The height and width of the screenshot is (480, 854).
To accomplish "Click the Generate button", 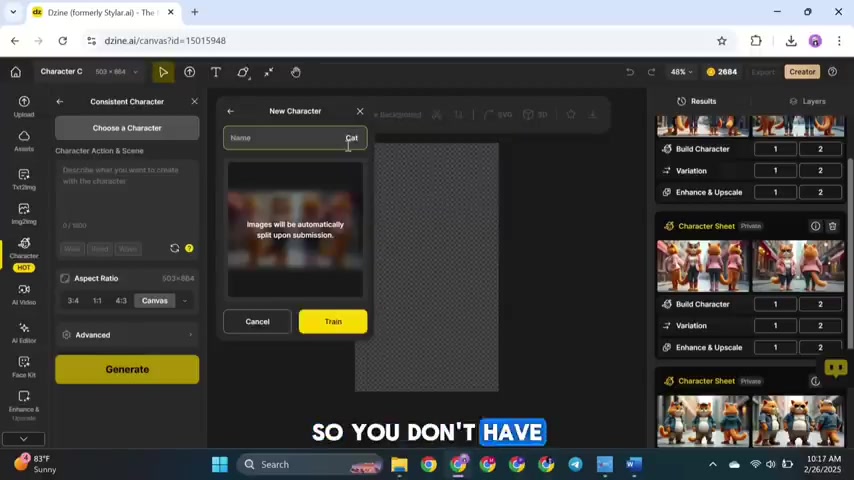I will coord(127,369).
